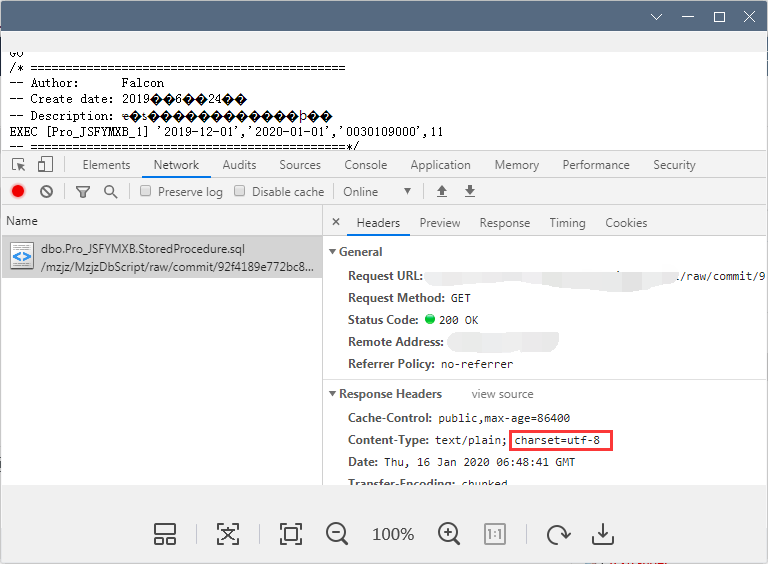The height and width of the screenshot is (564, 768).
Task: Download the image
Action: tap(602, 534)
